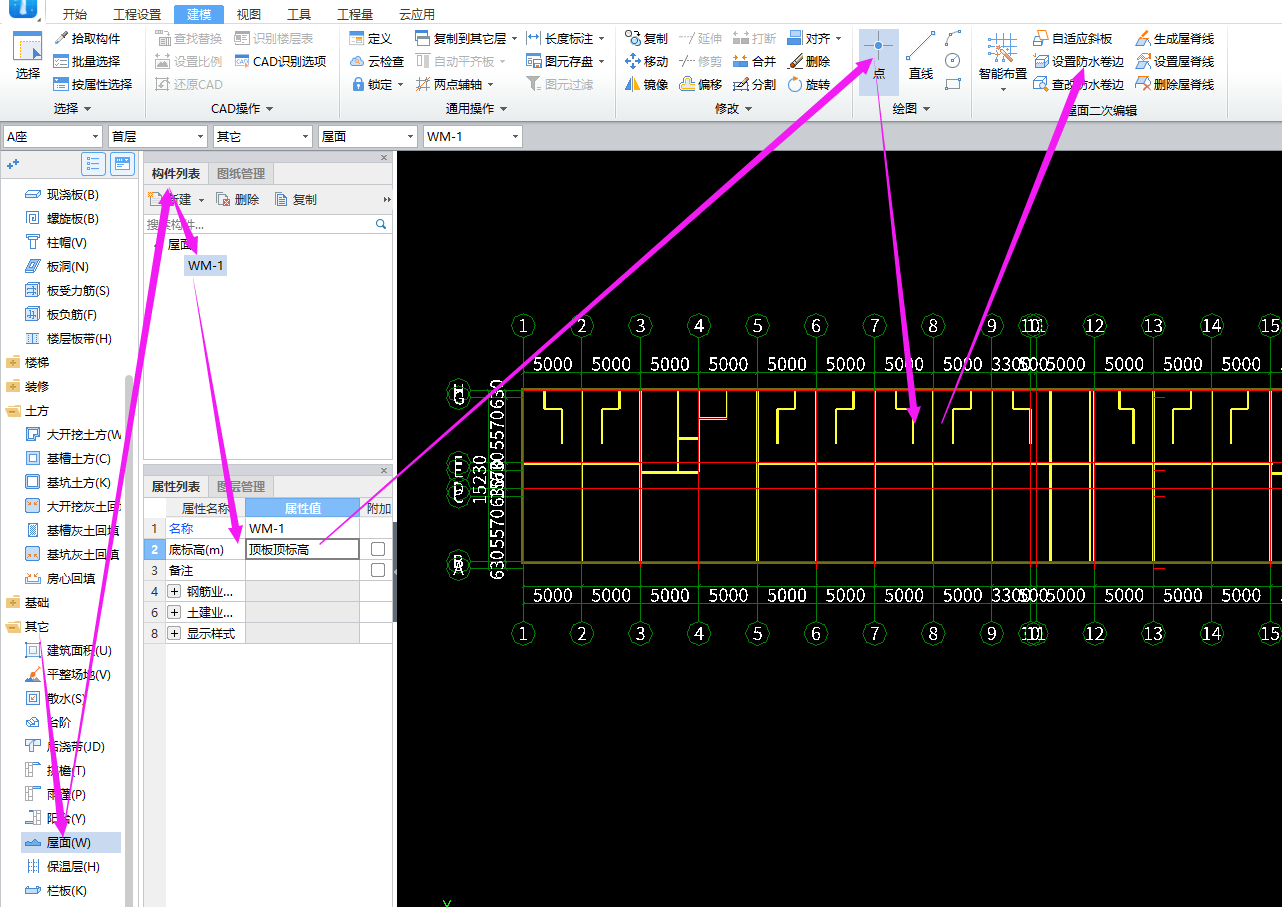Check 附加 box for 备注 row

click(x=377, y=570)
